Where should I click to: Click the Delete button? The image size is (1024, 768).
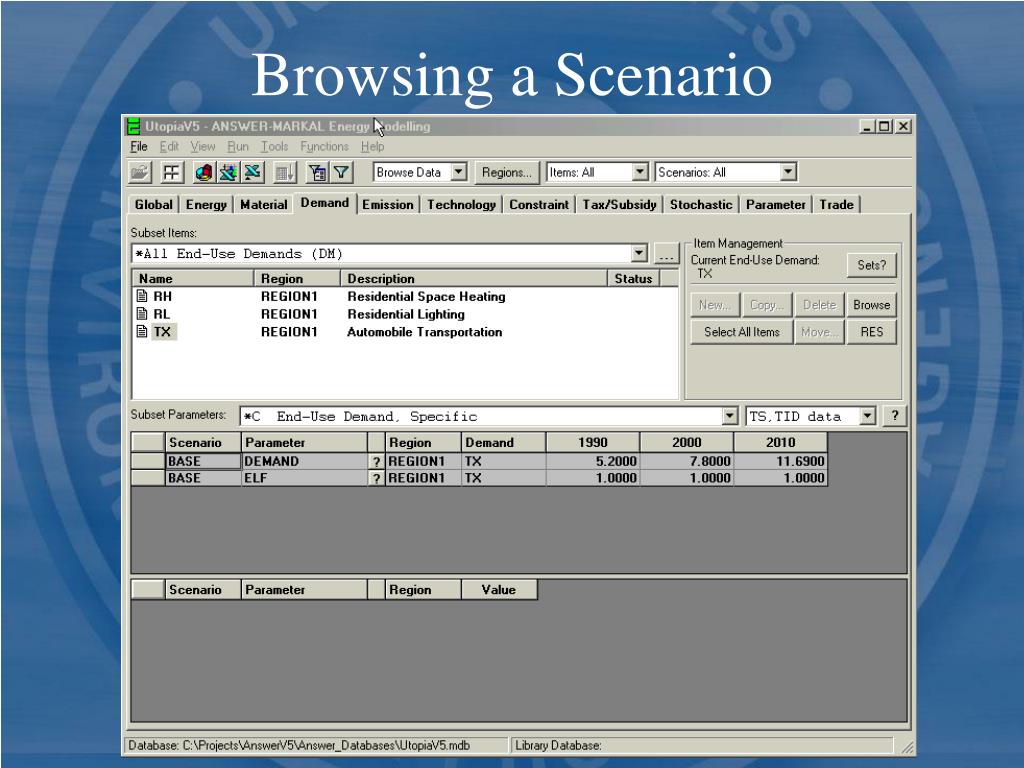pyautogui.click(x=819, y=304)
